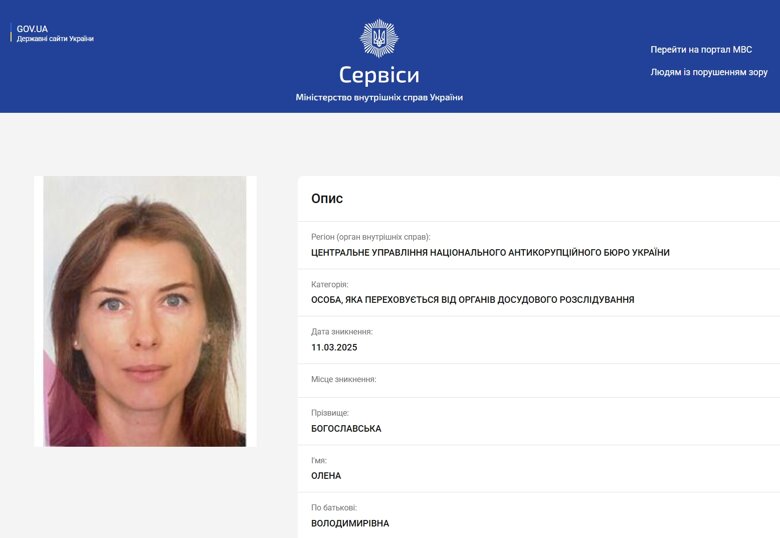Click the first name value ОЛЕНА

(x=326, y=476)
